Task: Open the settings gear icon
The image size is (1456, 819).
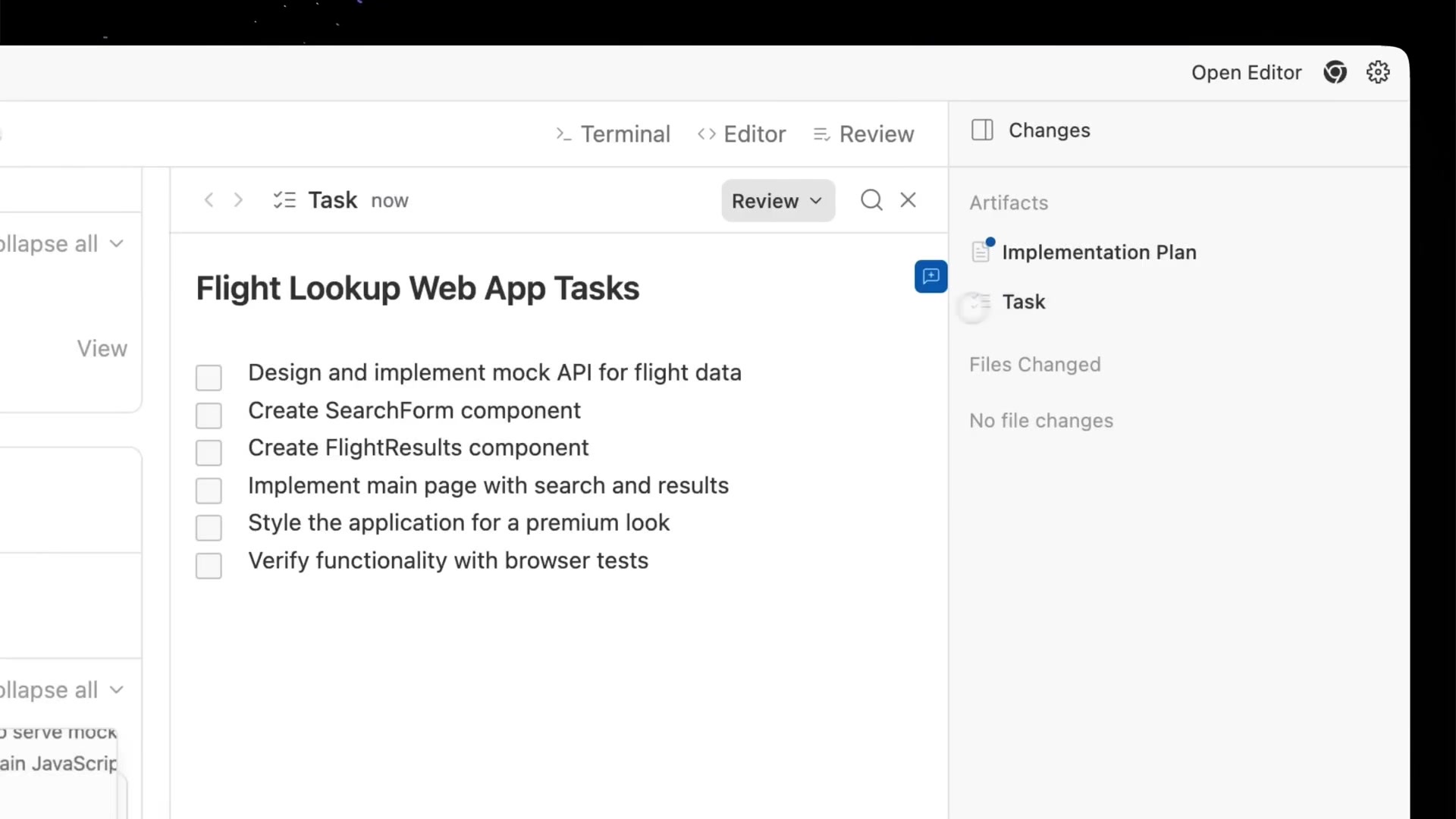Action: (1378, 73)
